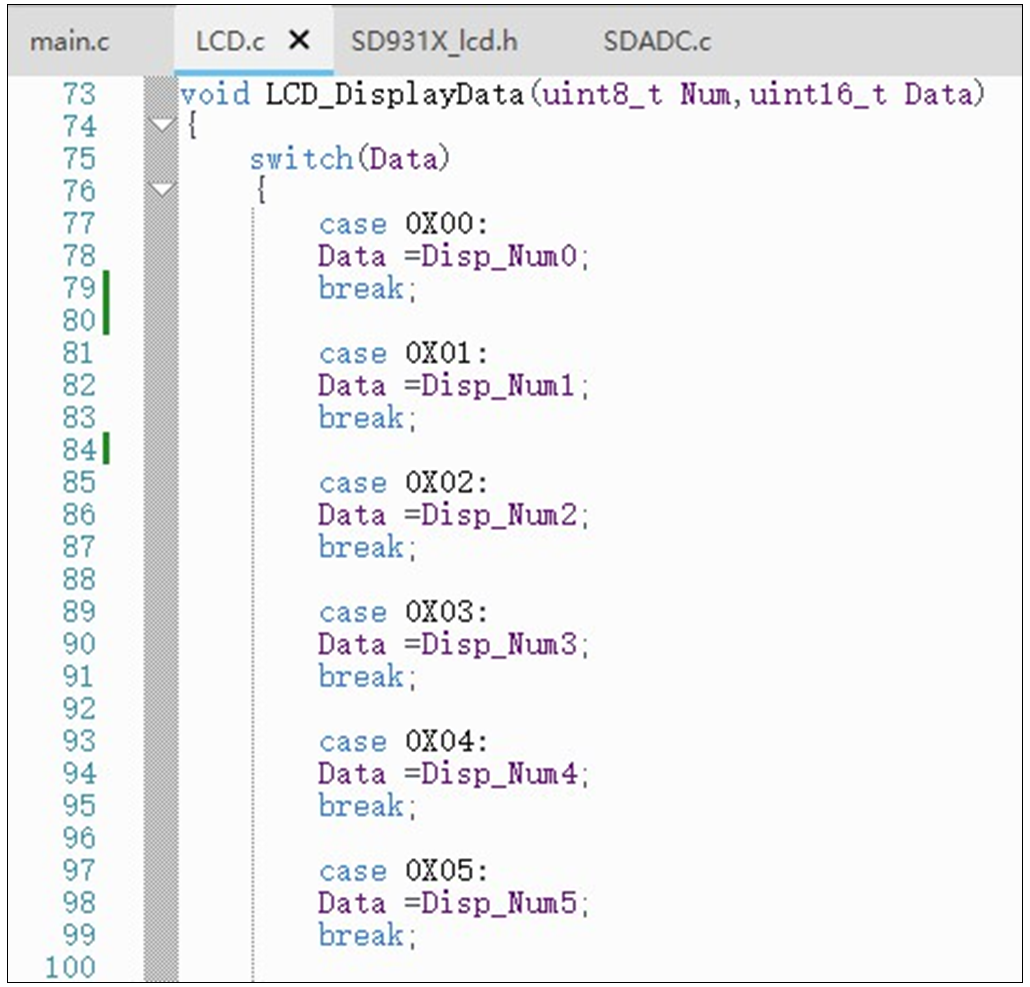
Task: Click the case 0X00: label
Action: coord(403,224)
